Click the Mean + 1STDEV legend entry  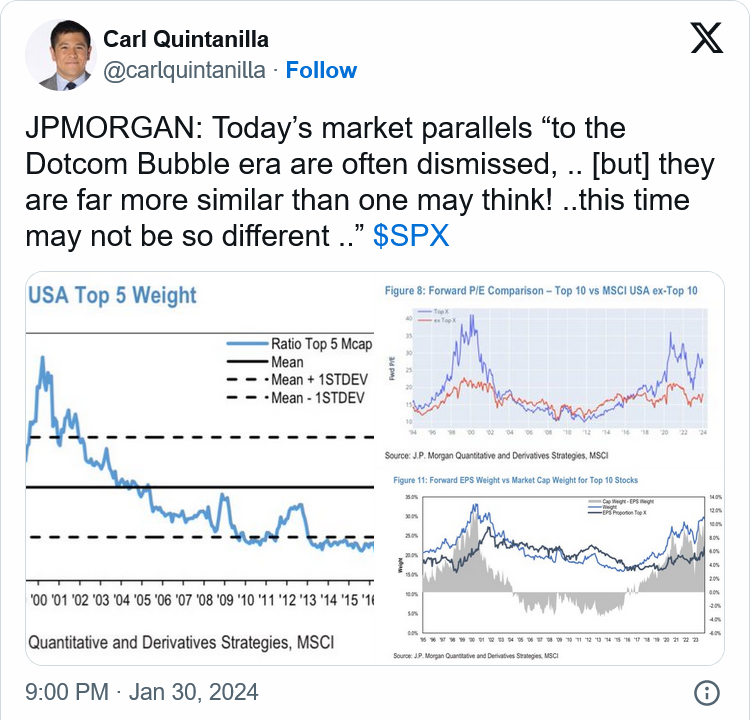coord(297,380)
